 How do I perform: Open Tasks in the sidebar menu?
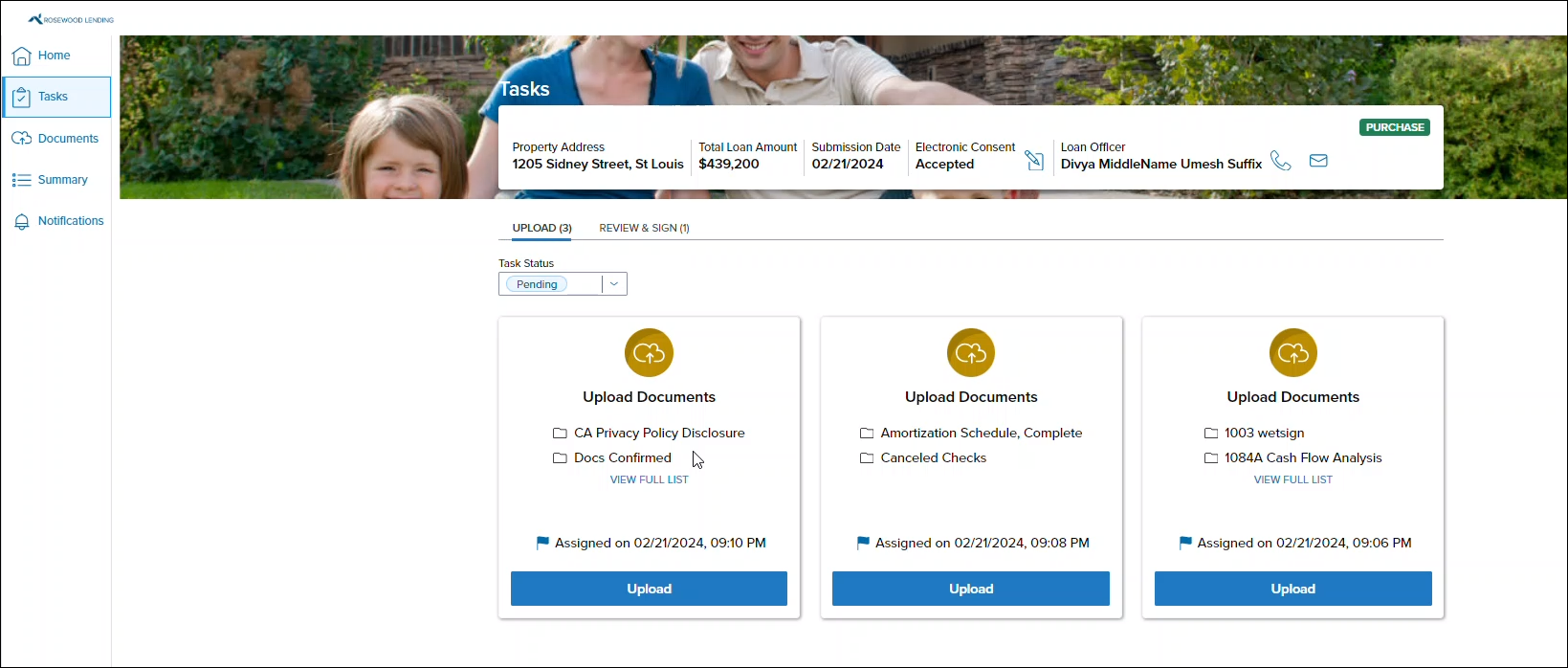point(56,97)
